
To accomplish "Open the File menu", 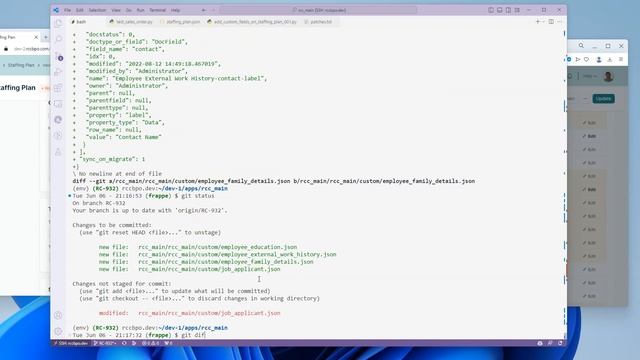I will (x=67, y=10).
